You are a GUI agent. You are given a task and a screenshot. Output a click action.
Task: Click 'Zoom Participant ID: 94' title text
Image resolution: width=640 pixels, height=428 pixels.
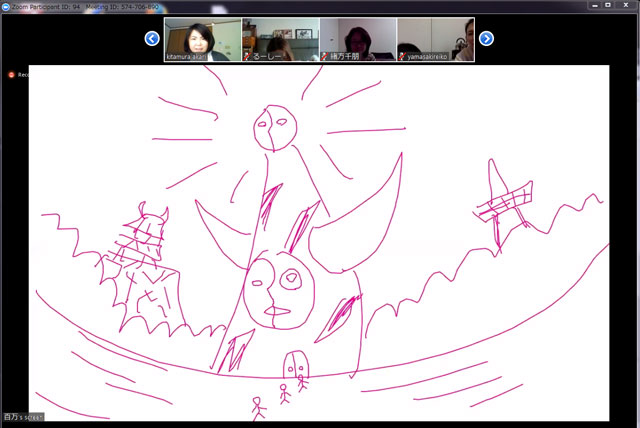tap(46, 7)
